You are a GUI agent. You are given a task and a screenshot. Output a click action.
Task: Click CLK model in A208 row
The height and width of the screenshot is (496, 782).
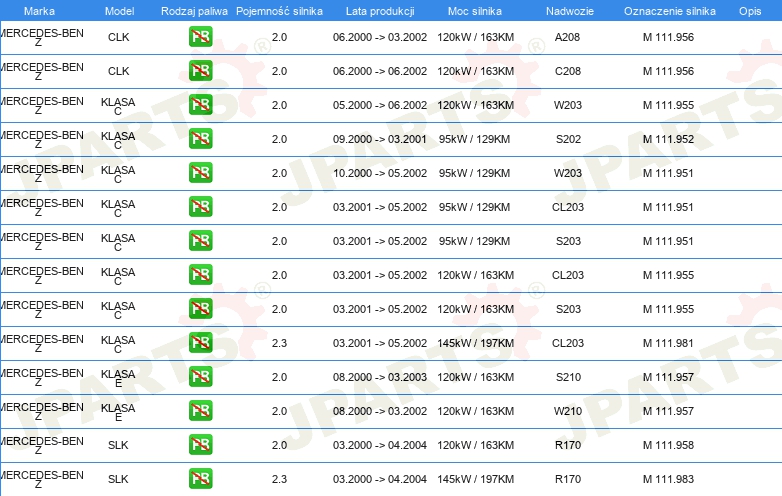click(119, 37)
